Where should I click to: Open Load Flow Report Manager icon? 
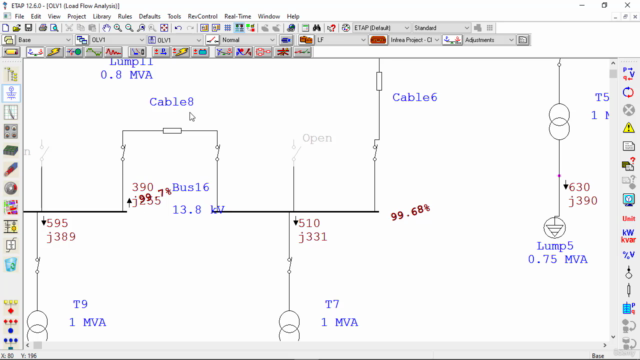point(629,146)
